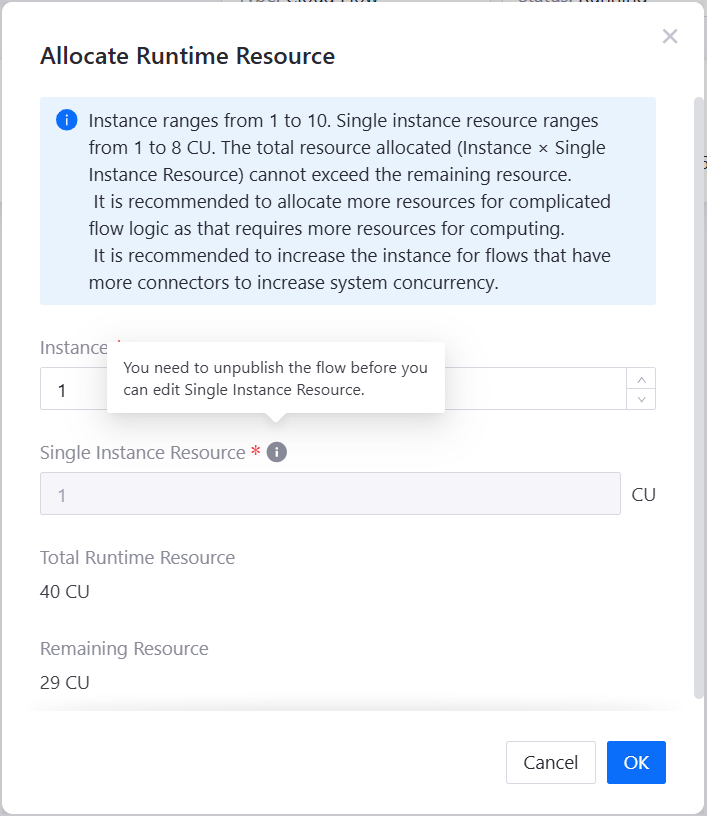Click the 40 CU value
Screen dimensions: 707x816
(65, 592)
